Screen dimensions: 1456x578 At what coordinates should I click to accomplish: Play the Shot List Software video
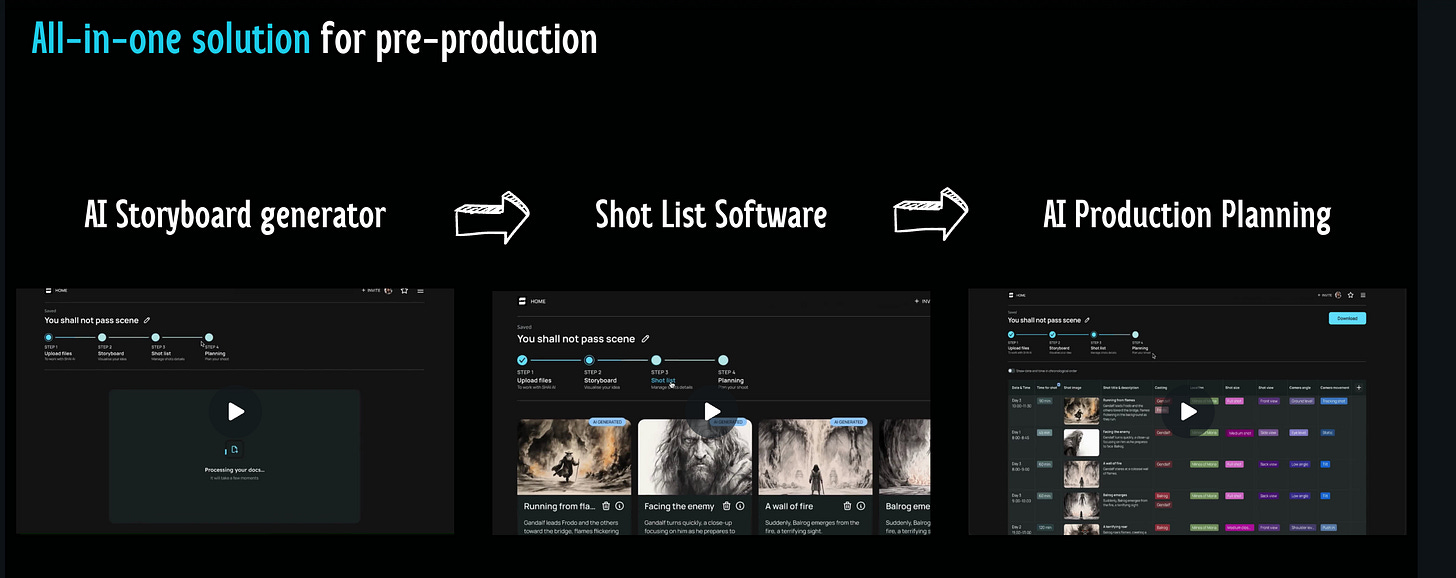coord(712,411)
